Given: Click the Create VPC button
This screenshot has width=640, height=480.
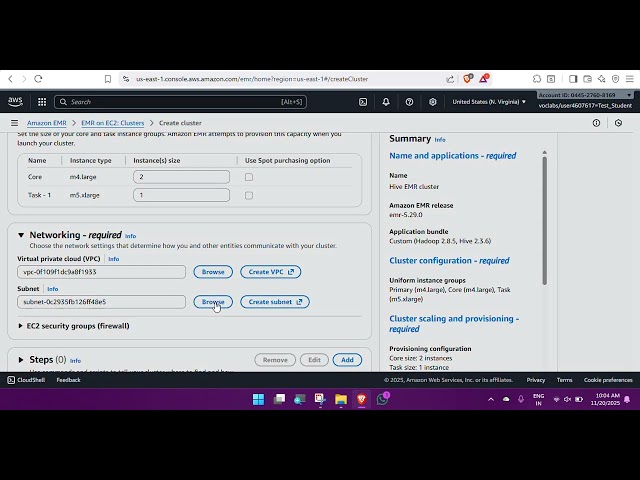Looking at the screenshot, I should [x=271, y=272].
